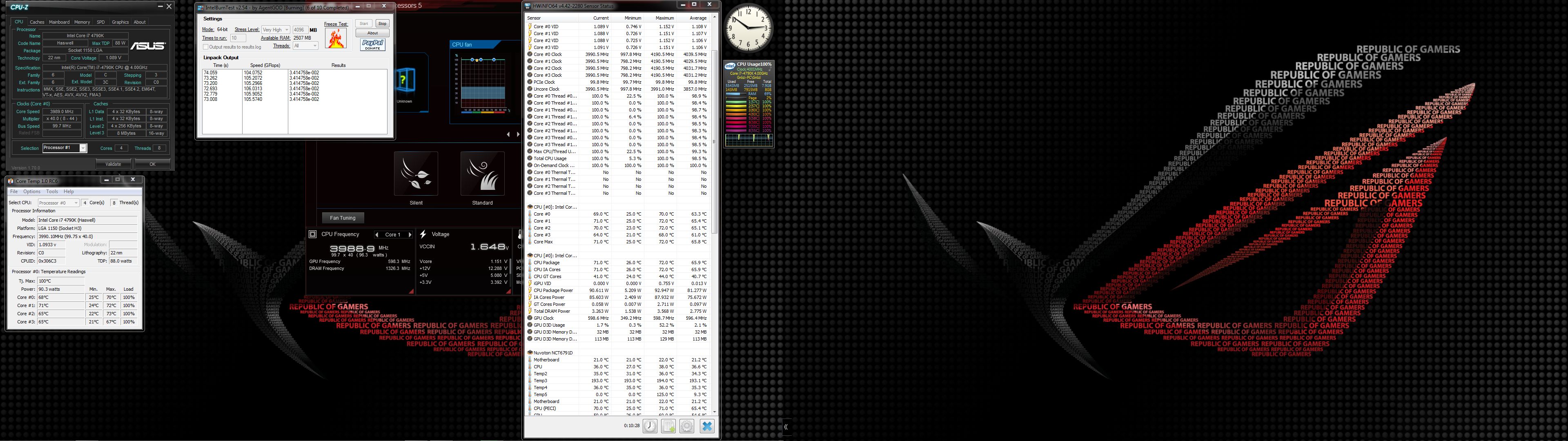1568x441 pixels.
Task: Select the Standard fan profile icon
Action: (482, 174)
